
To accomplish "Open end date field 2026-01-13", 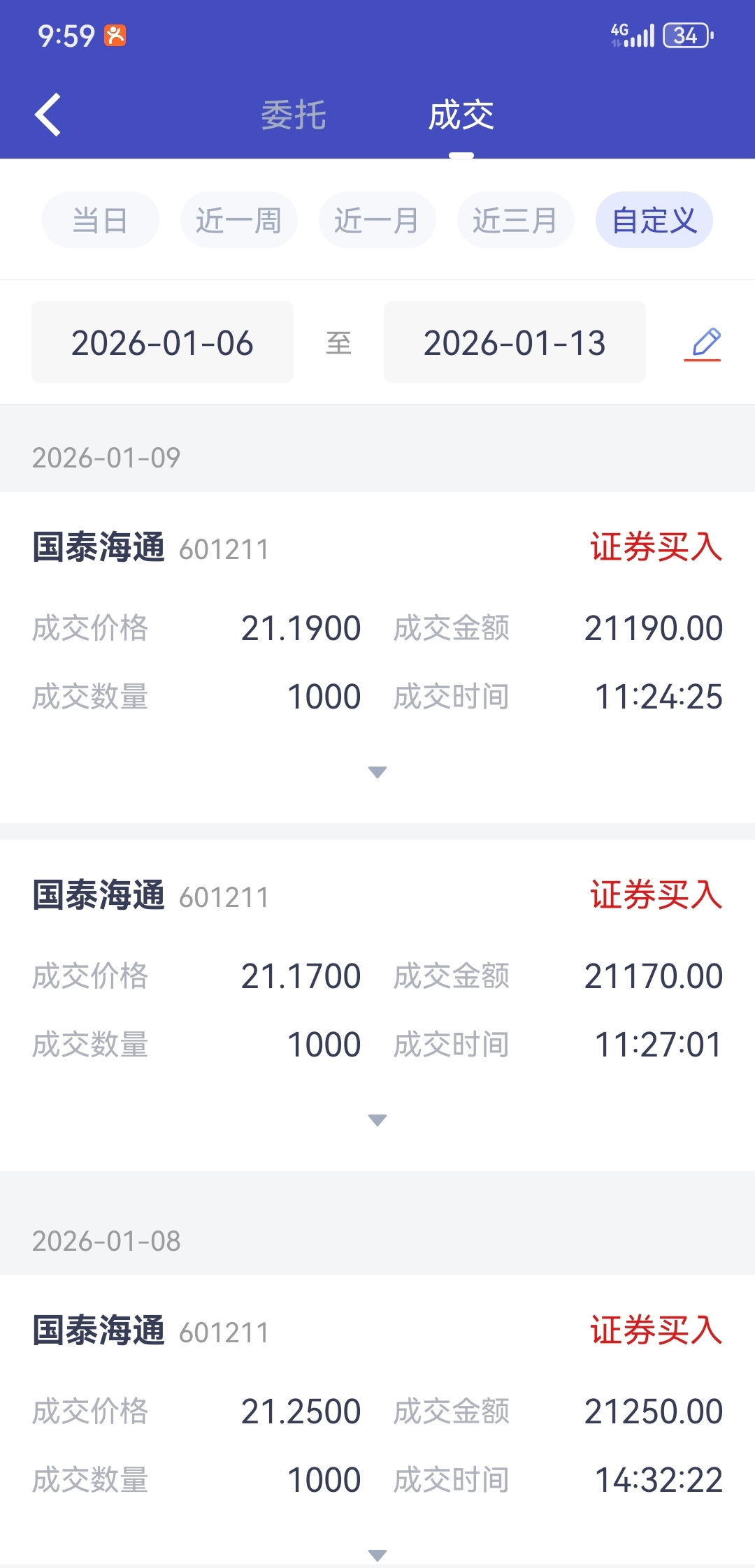I will click(515, 342).
